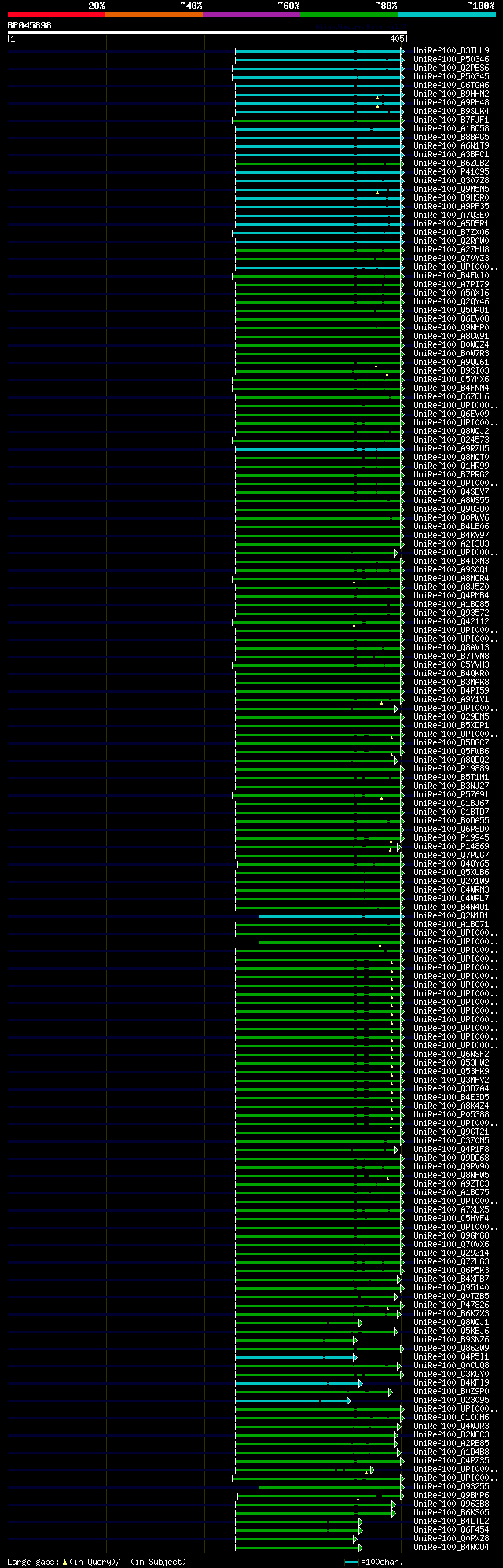Choose the UniRef100_O93255 entry

tap(451, 1486)
